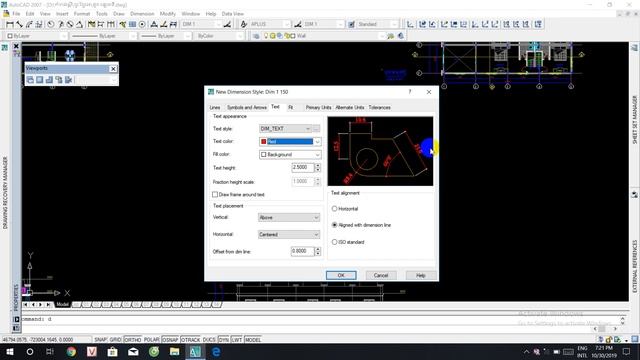Open the Text style dropdown DIM_TEXT

(x=285, y=129)
